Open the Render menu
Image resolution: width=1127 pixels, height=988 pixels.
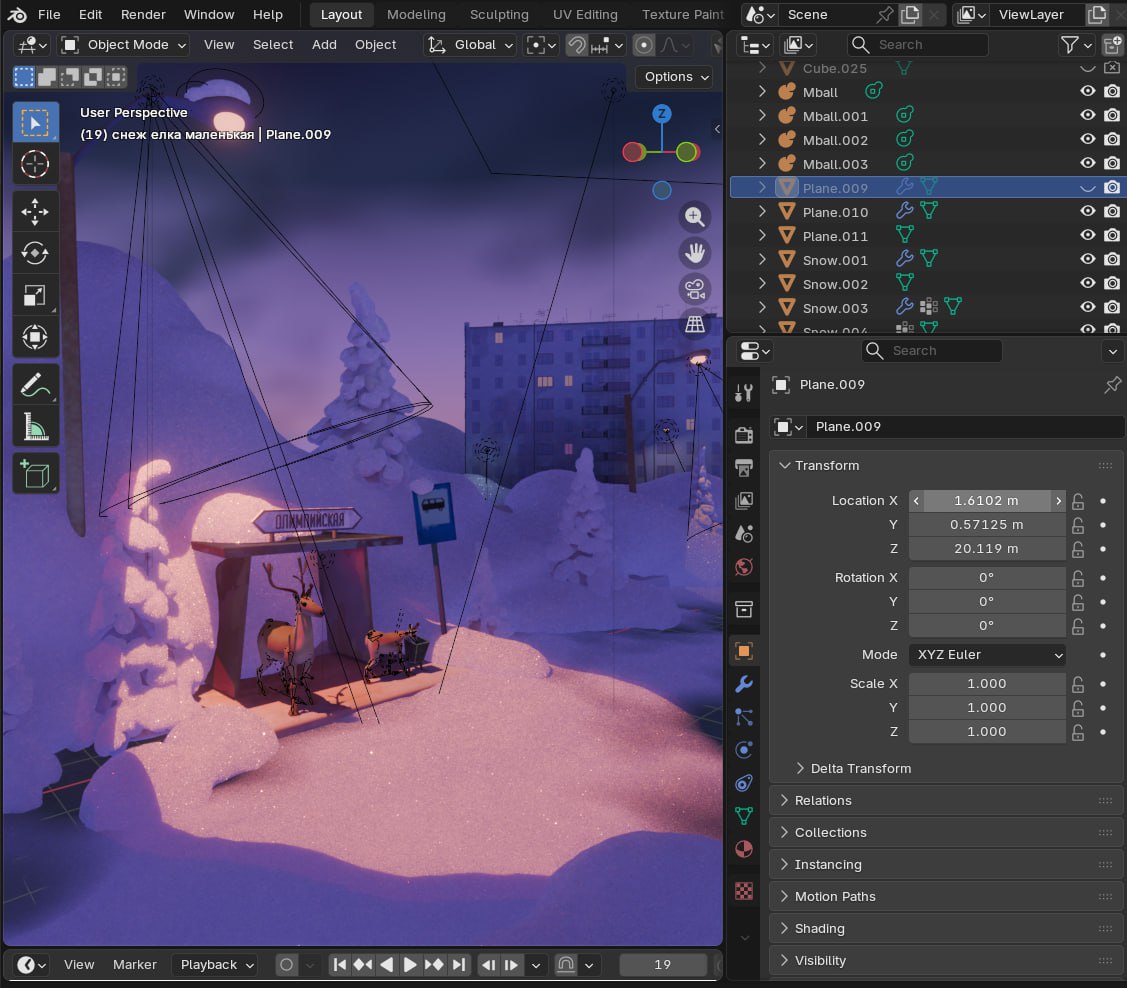143,15
